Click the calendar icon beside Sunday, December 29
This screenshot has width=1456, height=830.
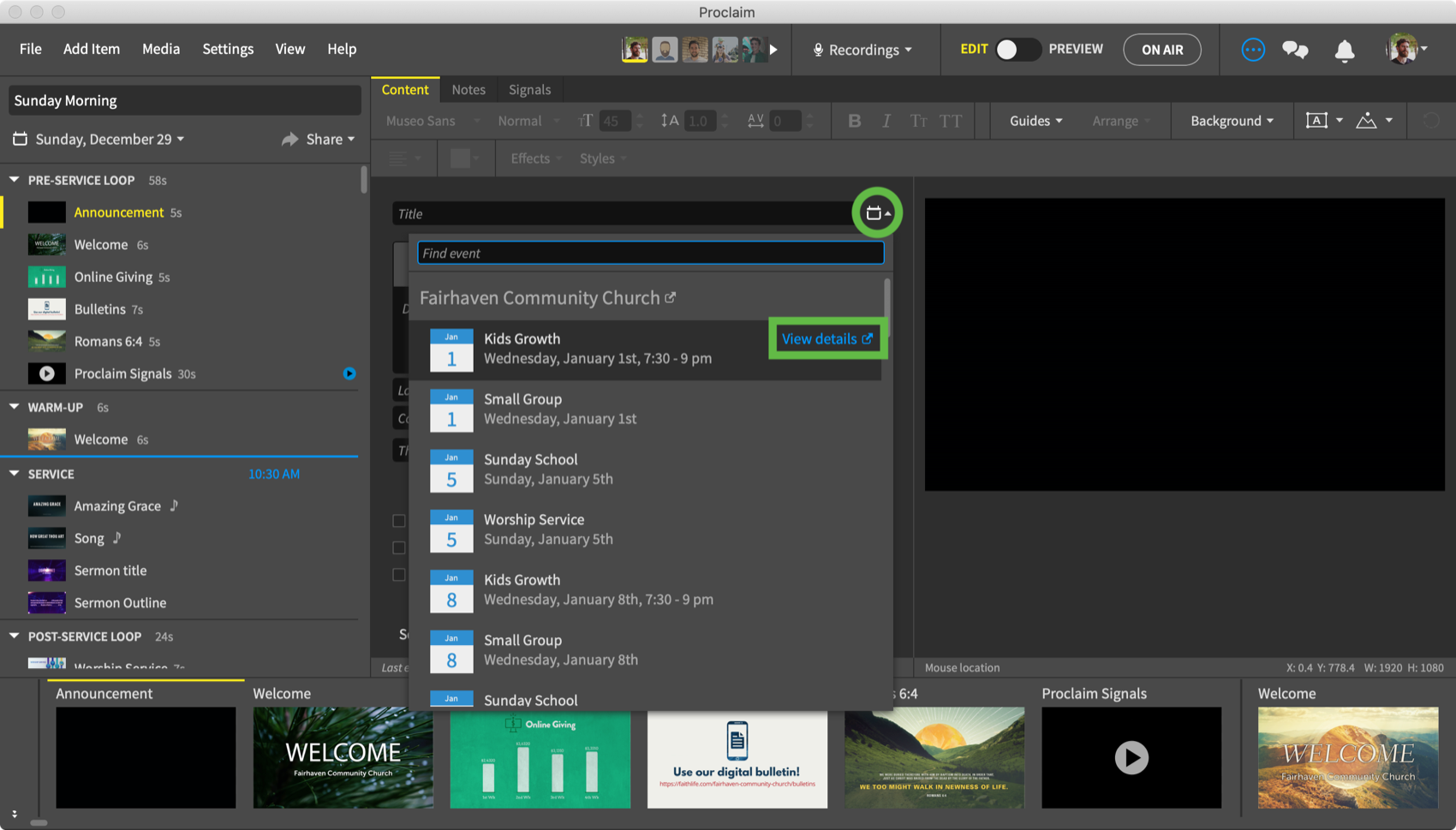tap(21, 139)
